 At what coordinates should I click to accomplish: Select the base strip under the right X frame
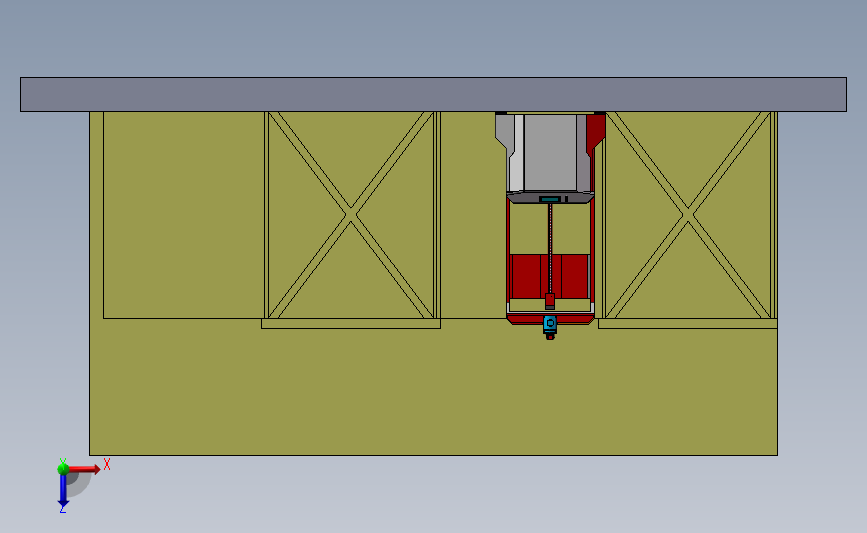(x=688, y=324)
